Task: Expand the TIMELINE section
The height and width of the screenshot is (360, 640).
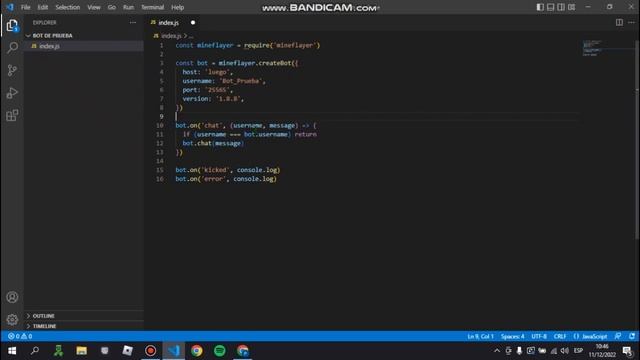Action: pos(44,326)
